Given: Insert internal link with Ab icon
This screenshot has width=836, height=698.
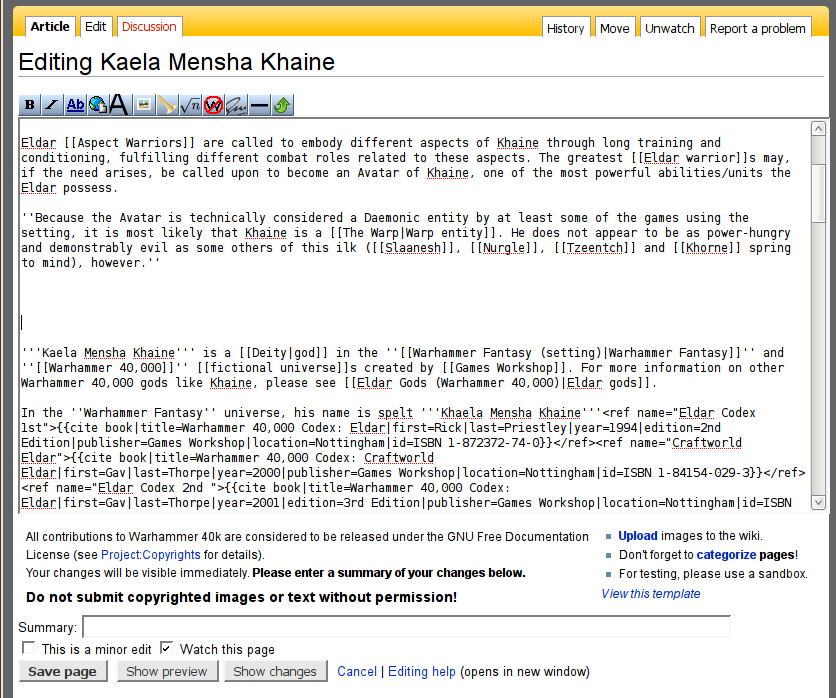Looking at the screenshot, I should (x=75, y=105).
